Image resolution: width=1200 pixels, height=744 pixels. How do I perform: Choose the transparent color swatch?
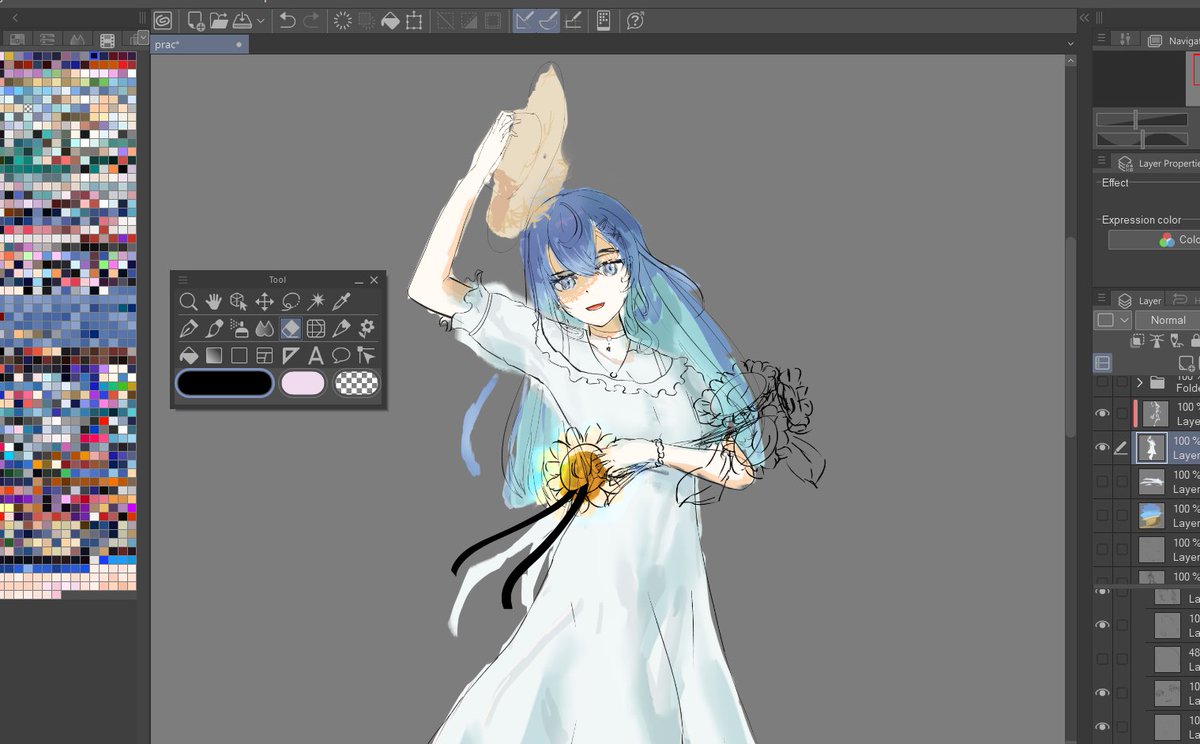pos(356,383)
